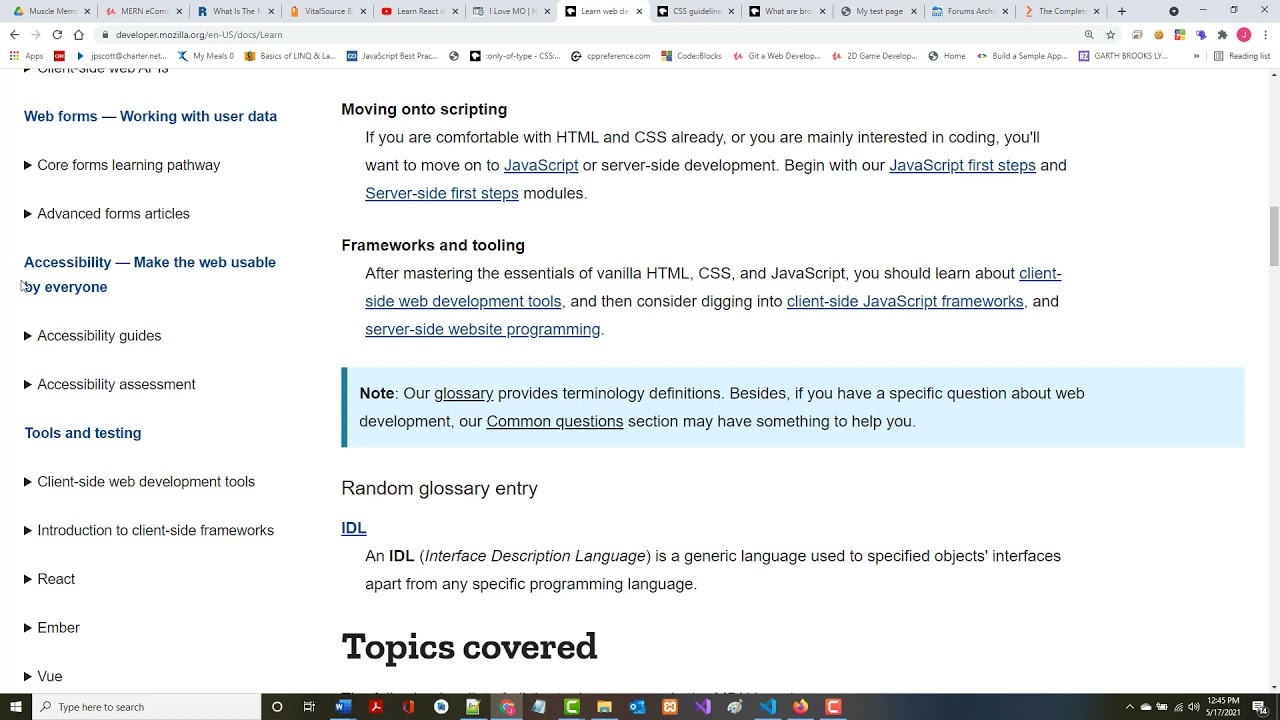The height and width of the screenshot is (720, 1280).
Task: Open Windows Task View
Action: 310,707
